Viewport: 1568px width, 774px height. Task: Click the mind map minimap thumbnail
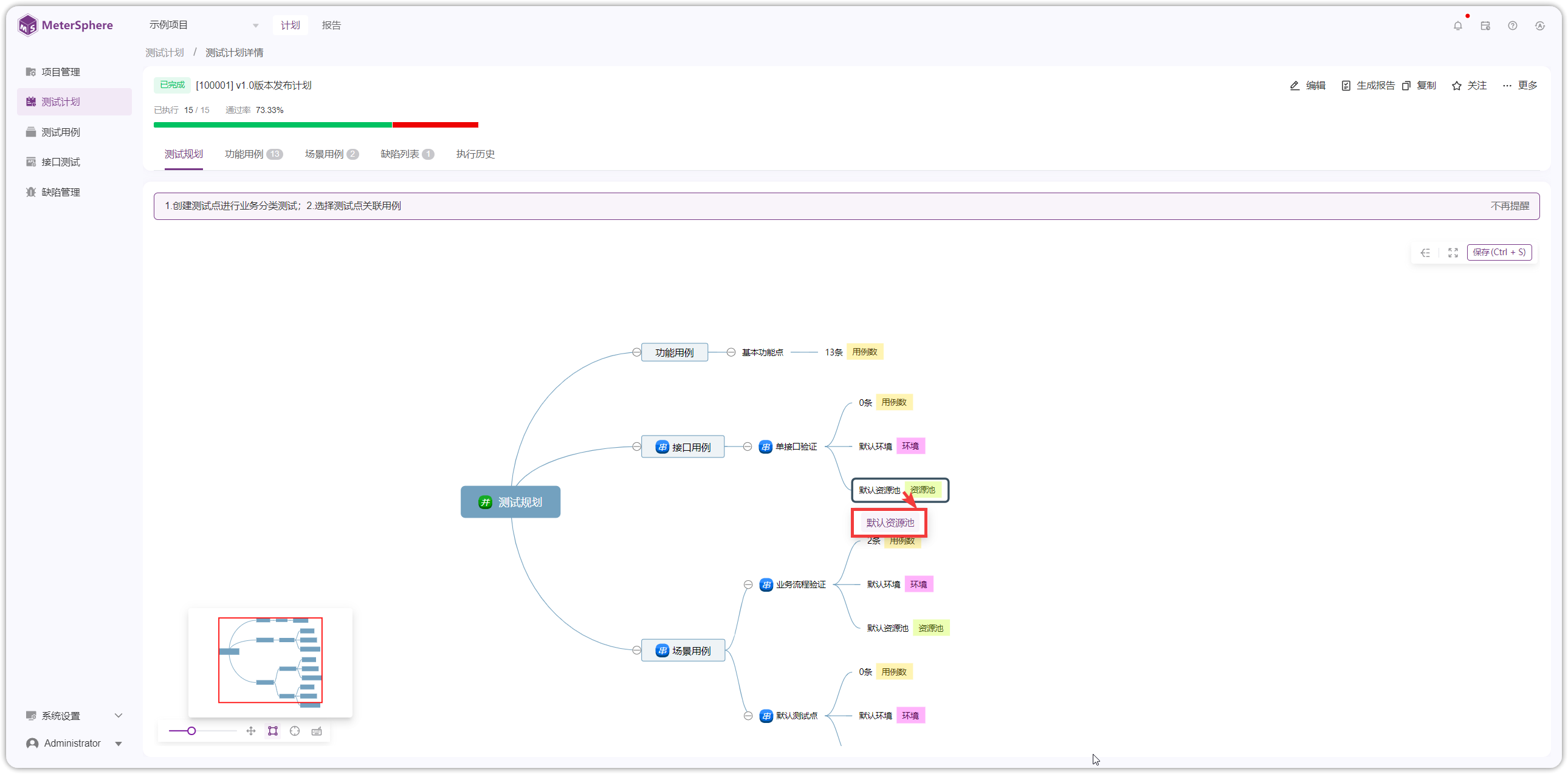[270, 663]
